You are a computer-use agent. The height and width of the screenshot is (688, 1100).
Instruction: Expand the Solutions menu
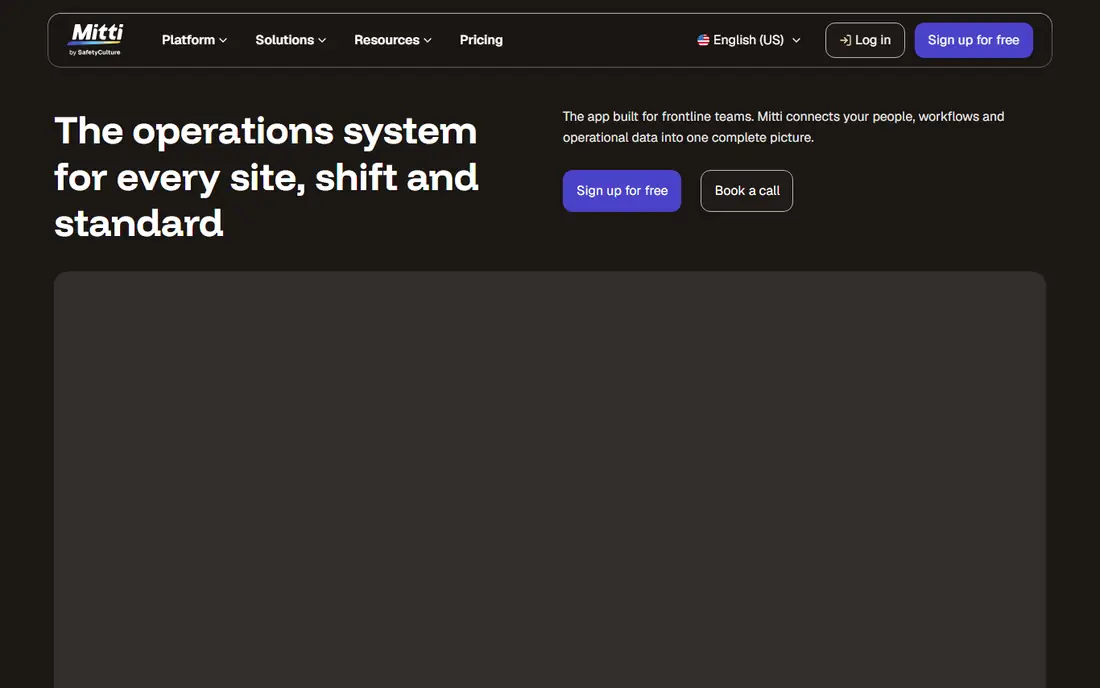coord(290,40)
